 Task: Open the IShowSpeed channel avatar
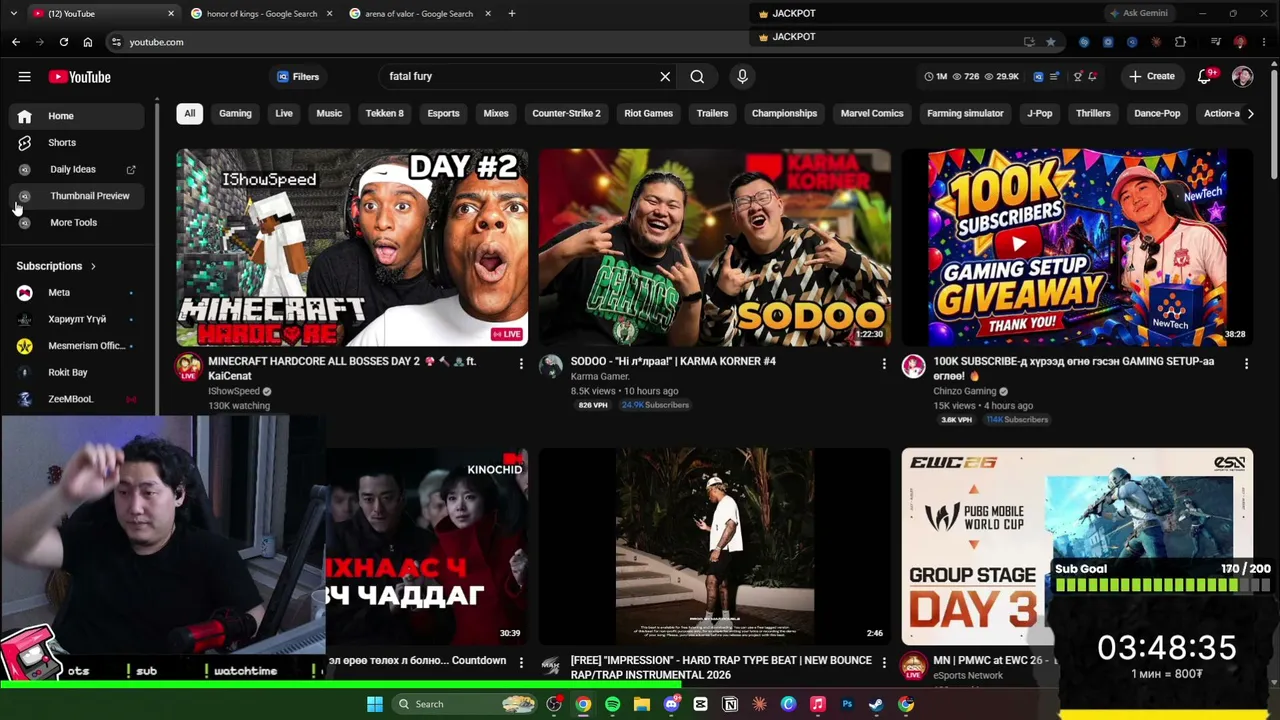(189, 367)
